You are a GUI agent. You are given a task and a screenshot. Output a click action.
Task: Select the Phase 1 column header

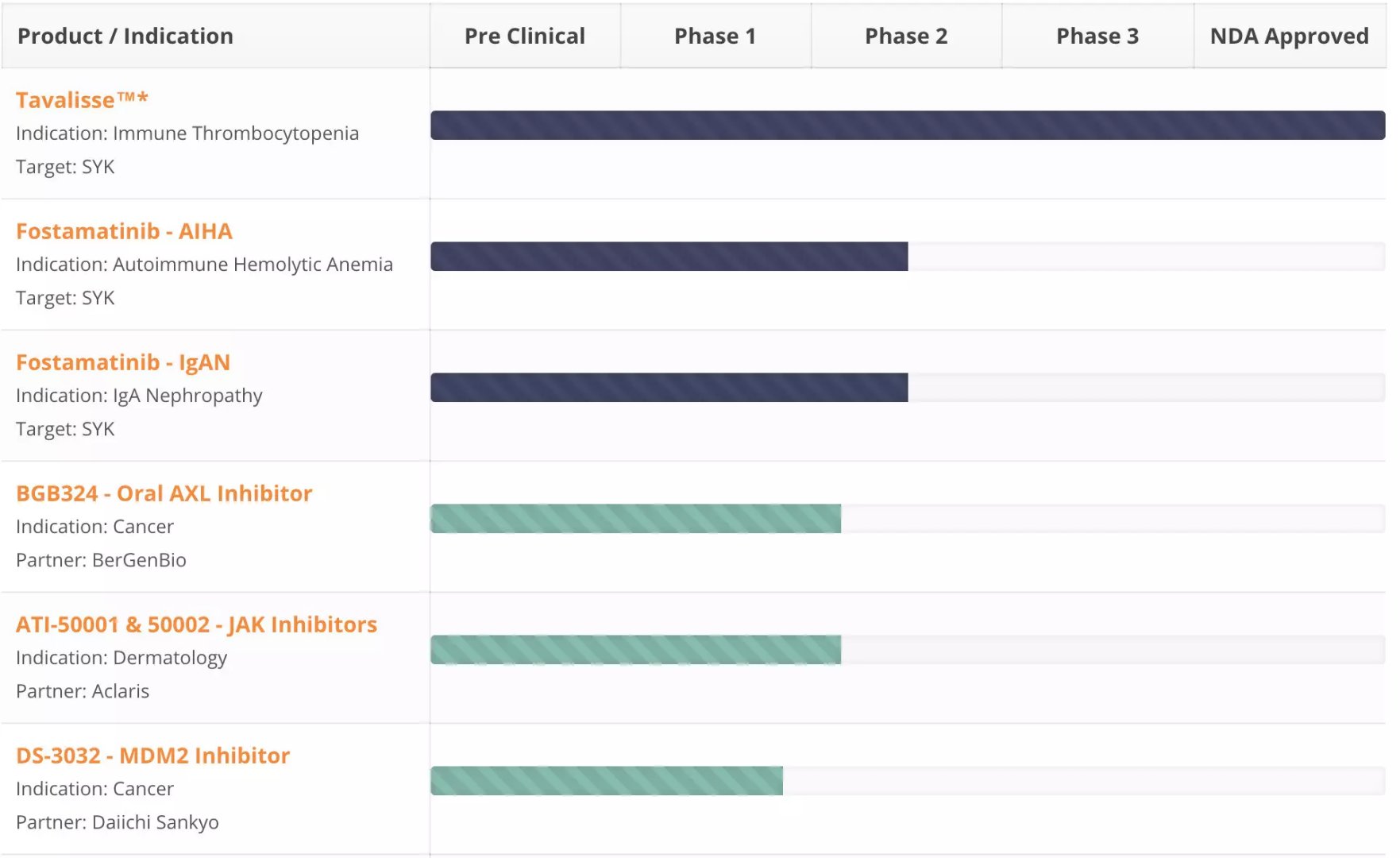(715, 36)
